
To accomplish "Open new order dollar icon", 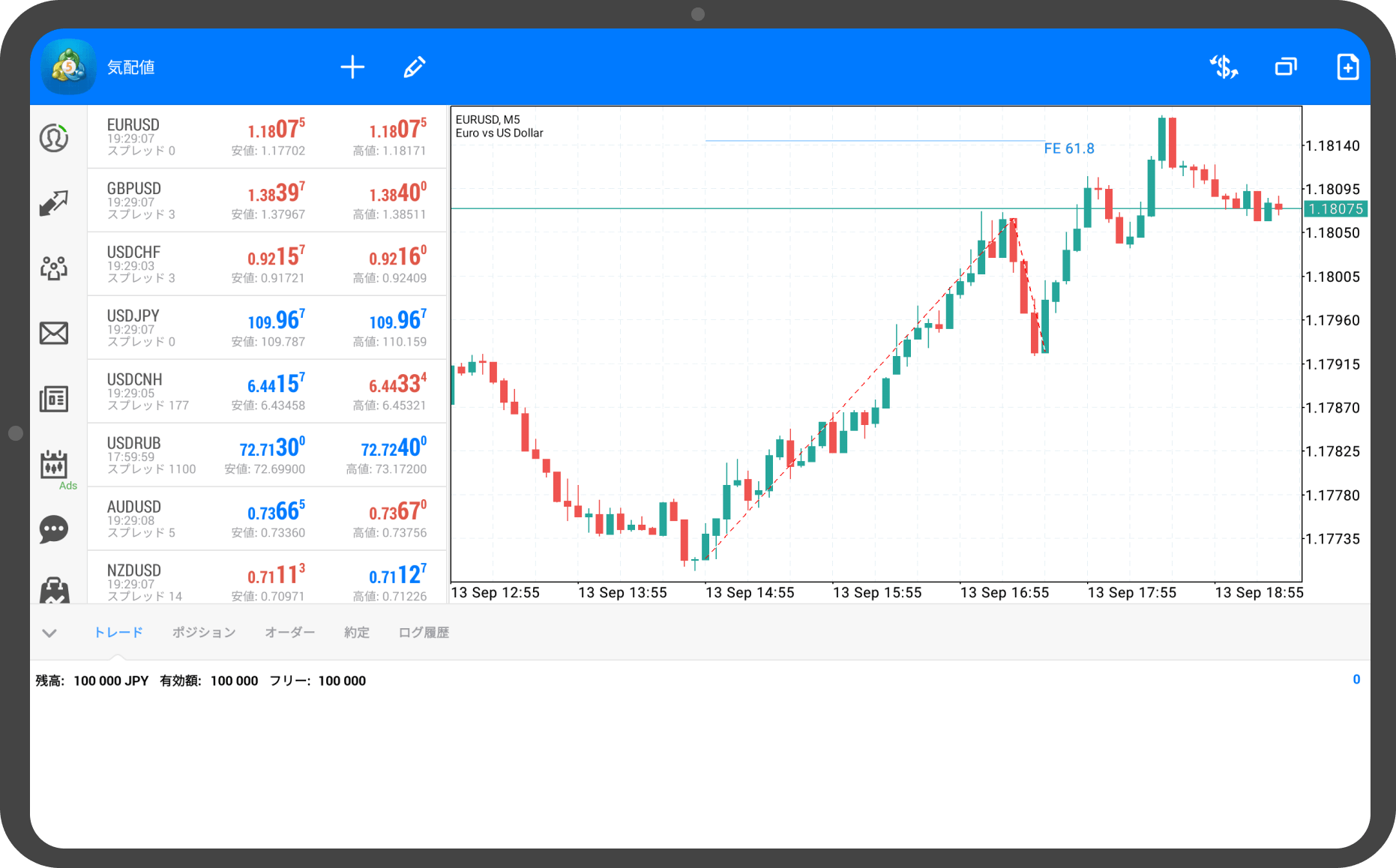I will [x=1224, y=67].
